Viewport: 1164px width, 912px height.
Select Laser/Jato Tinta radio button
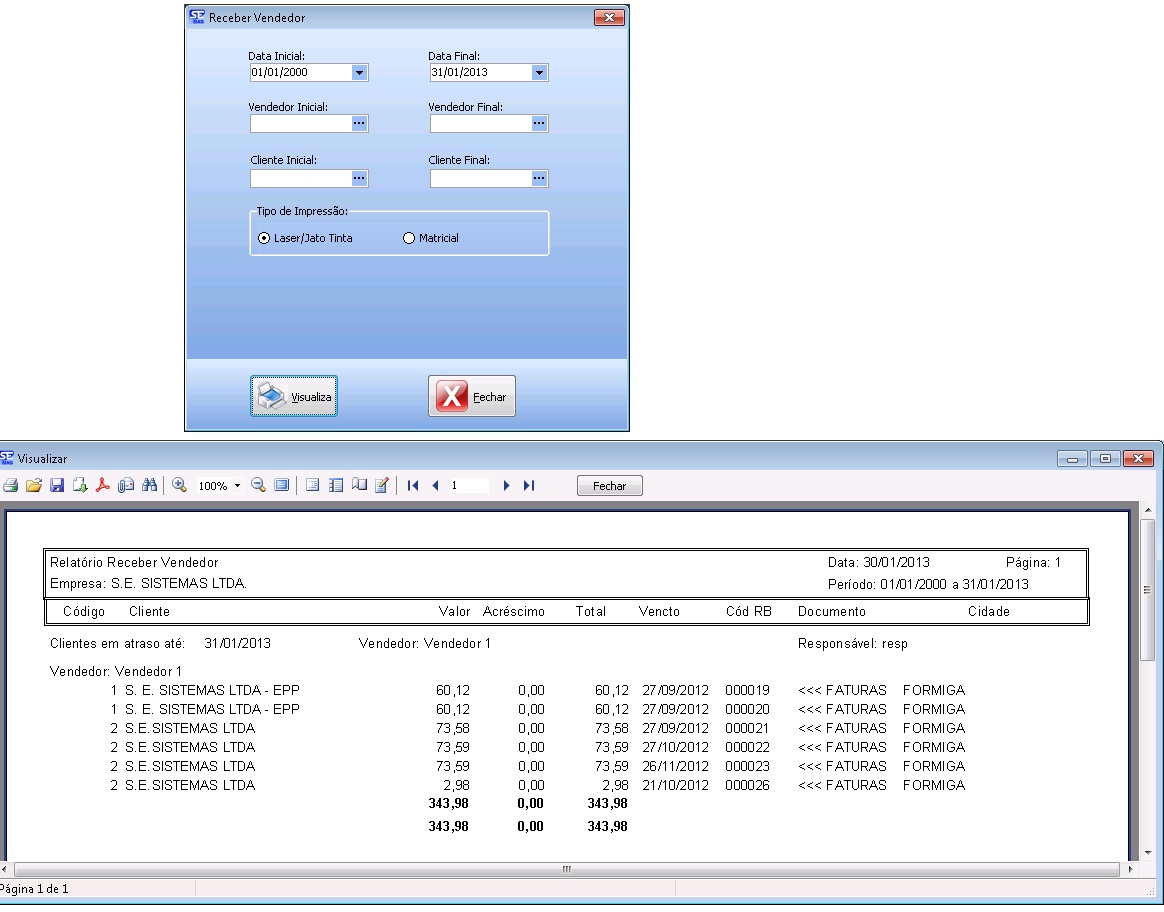264,239
